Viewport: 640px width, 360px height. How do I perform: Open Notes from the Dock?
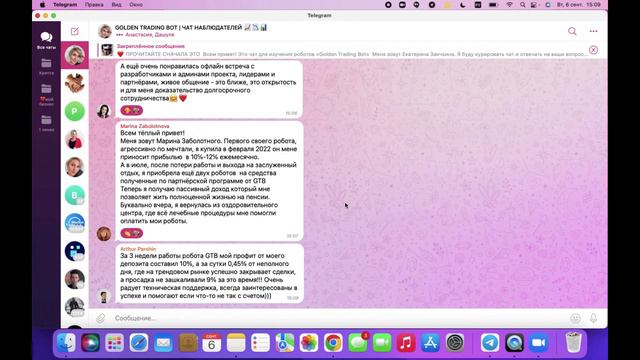236,342
